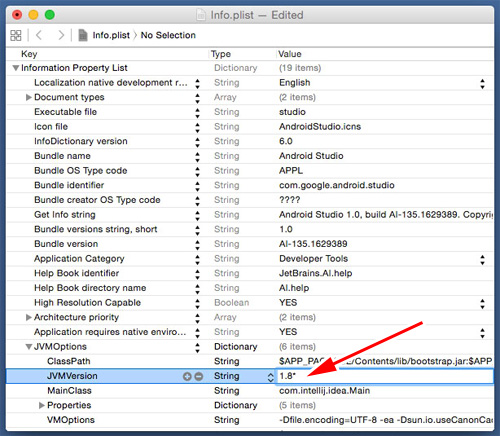The width and height of the screenshot is (500, 436).
Task: Click the value com.google.android.studio
Action: pos(337,185)
